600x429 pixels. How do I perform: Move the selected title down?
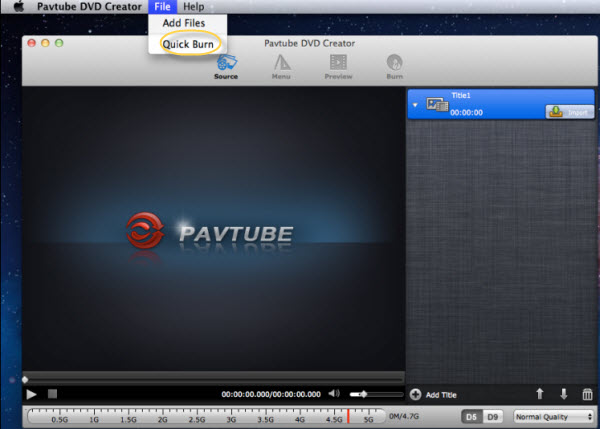click(x=564, y=394)
